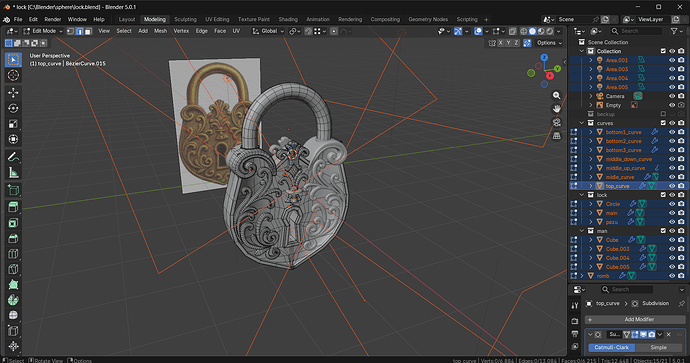Uncheck the curves collection checkbox
The height and width of the screenshot is (363, 690).
pyautogui.click(x=663, y=123)
